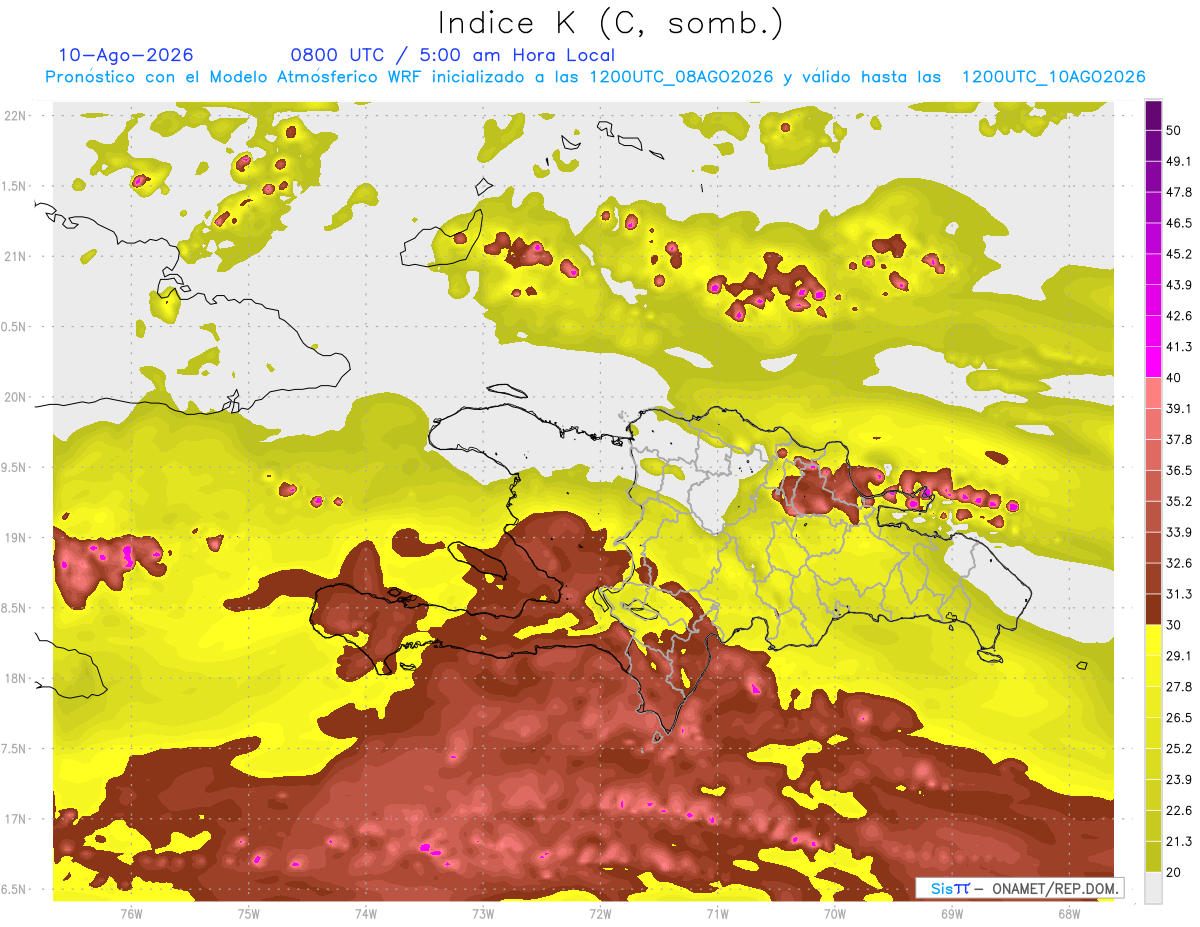
Task: Click the "25.2" colorbar value
Action: (x=1179, y=749)
